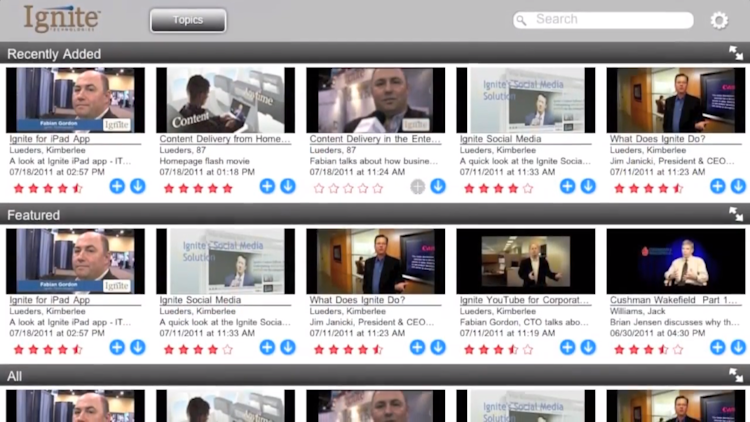Add Ignite Social Media in Recently Added
This screenshot has height=422, width=750.
[x=568, y=186]
